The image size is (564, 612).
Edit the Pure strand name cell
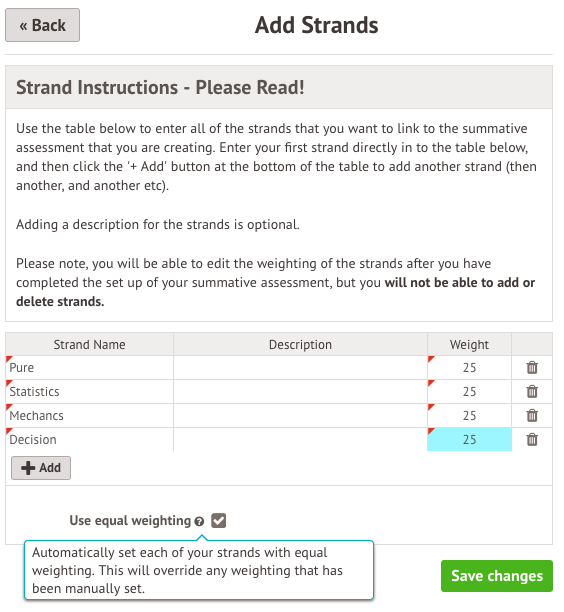click(x=89, y=367)
